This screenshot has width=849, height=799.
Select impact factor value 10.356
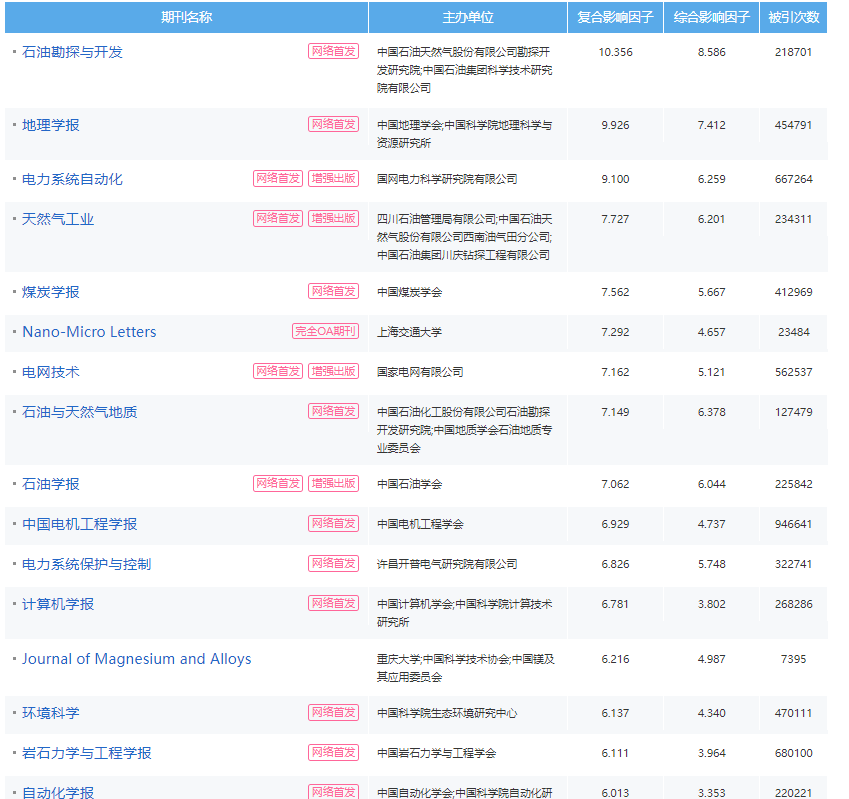615,52
